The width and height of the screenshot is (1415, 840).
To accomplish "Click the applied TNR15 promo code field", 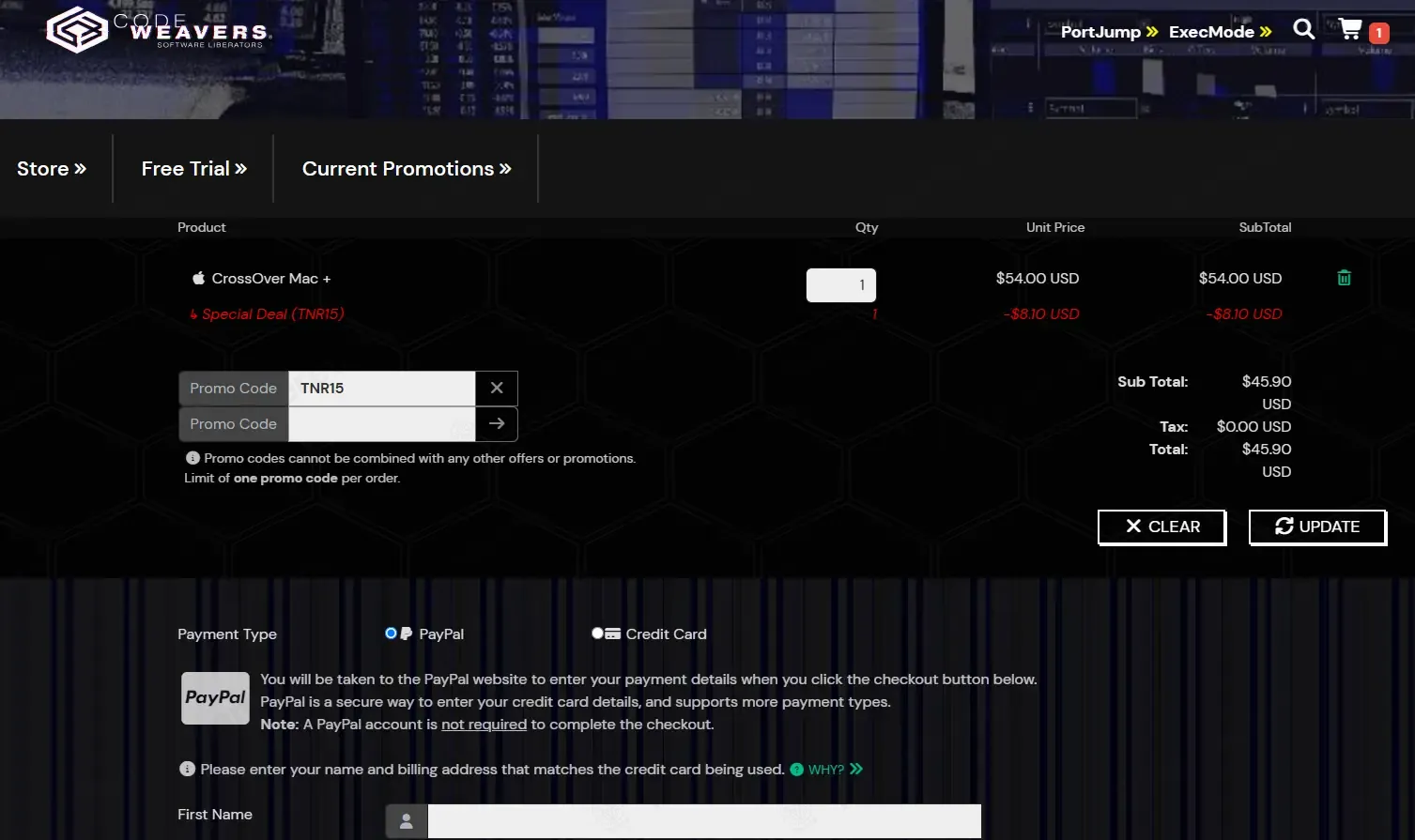I will coord(381,388).
